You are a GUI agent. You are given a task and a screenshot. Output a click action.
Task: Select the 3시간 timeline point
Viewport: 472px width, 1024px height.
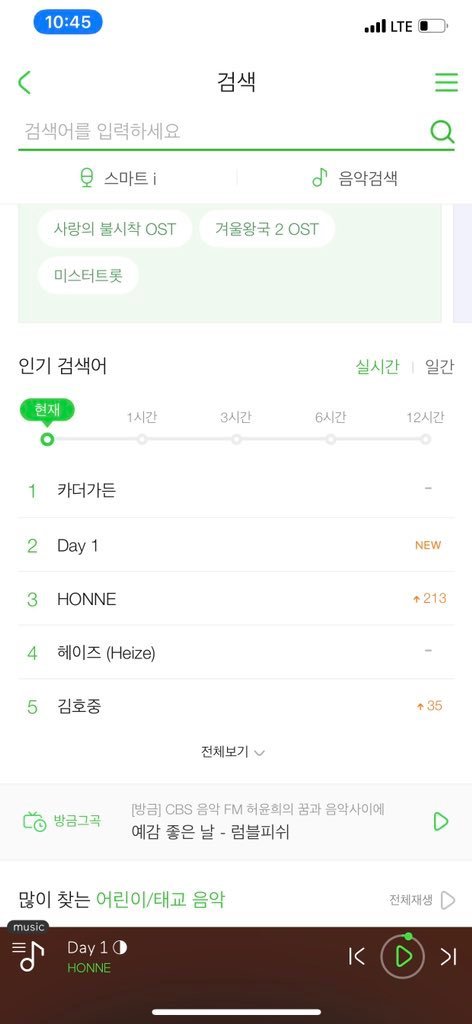236,440
